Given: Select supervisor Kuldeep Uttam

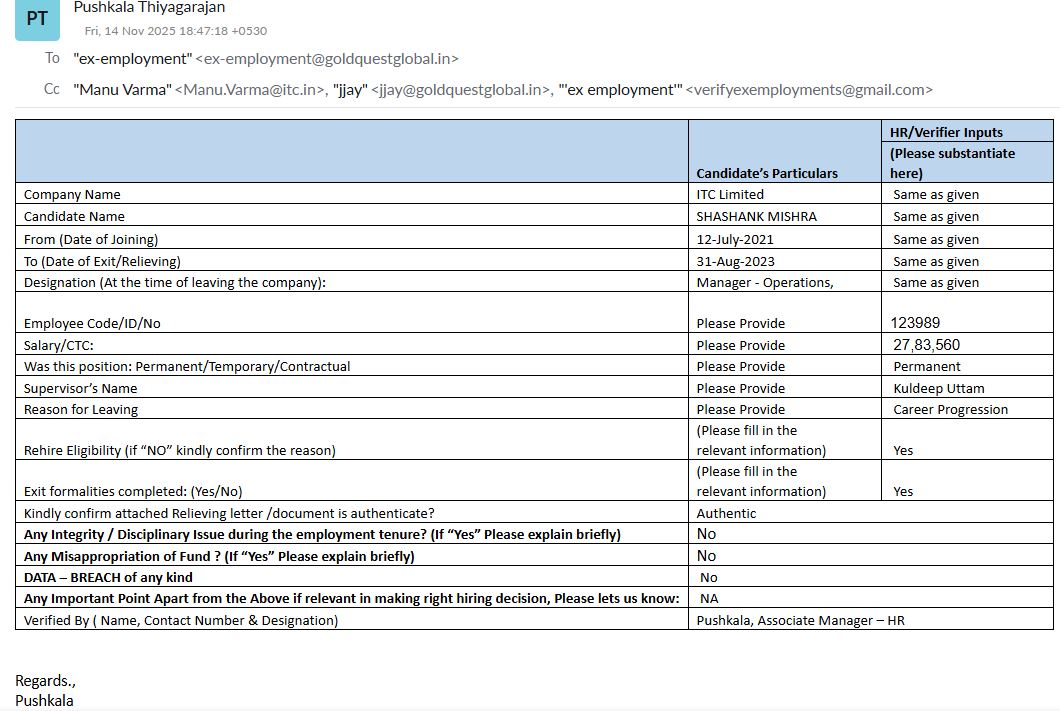Looking at the screenshot, I should [x=939, y=389].
